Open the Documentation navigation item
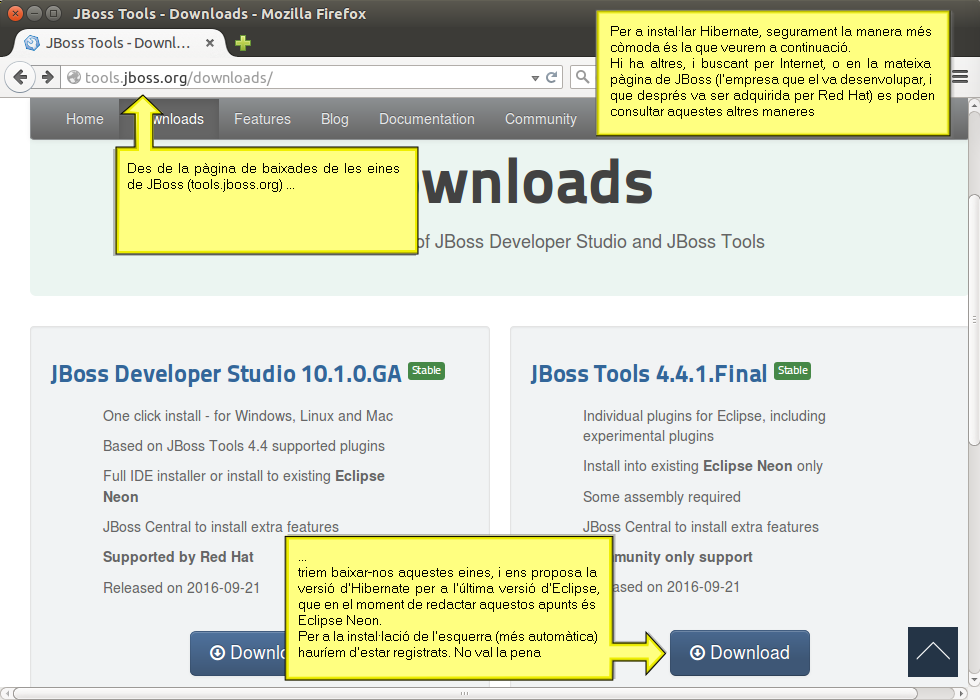This screenshot has width=980, height=700. coord(427,119)
